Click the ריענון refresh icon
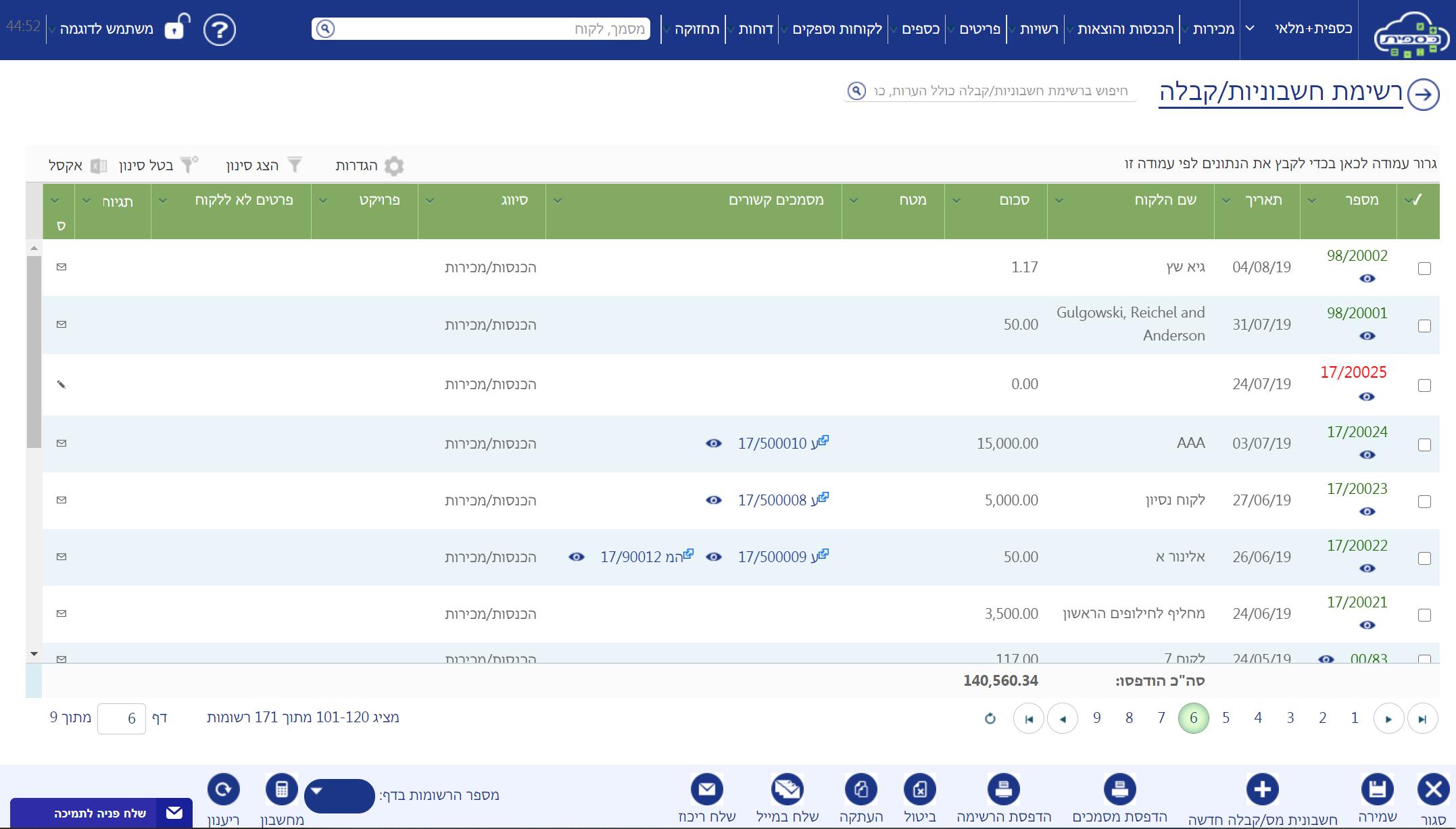 [224, 789]
